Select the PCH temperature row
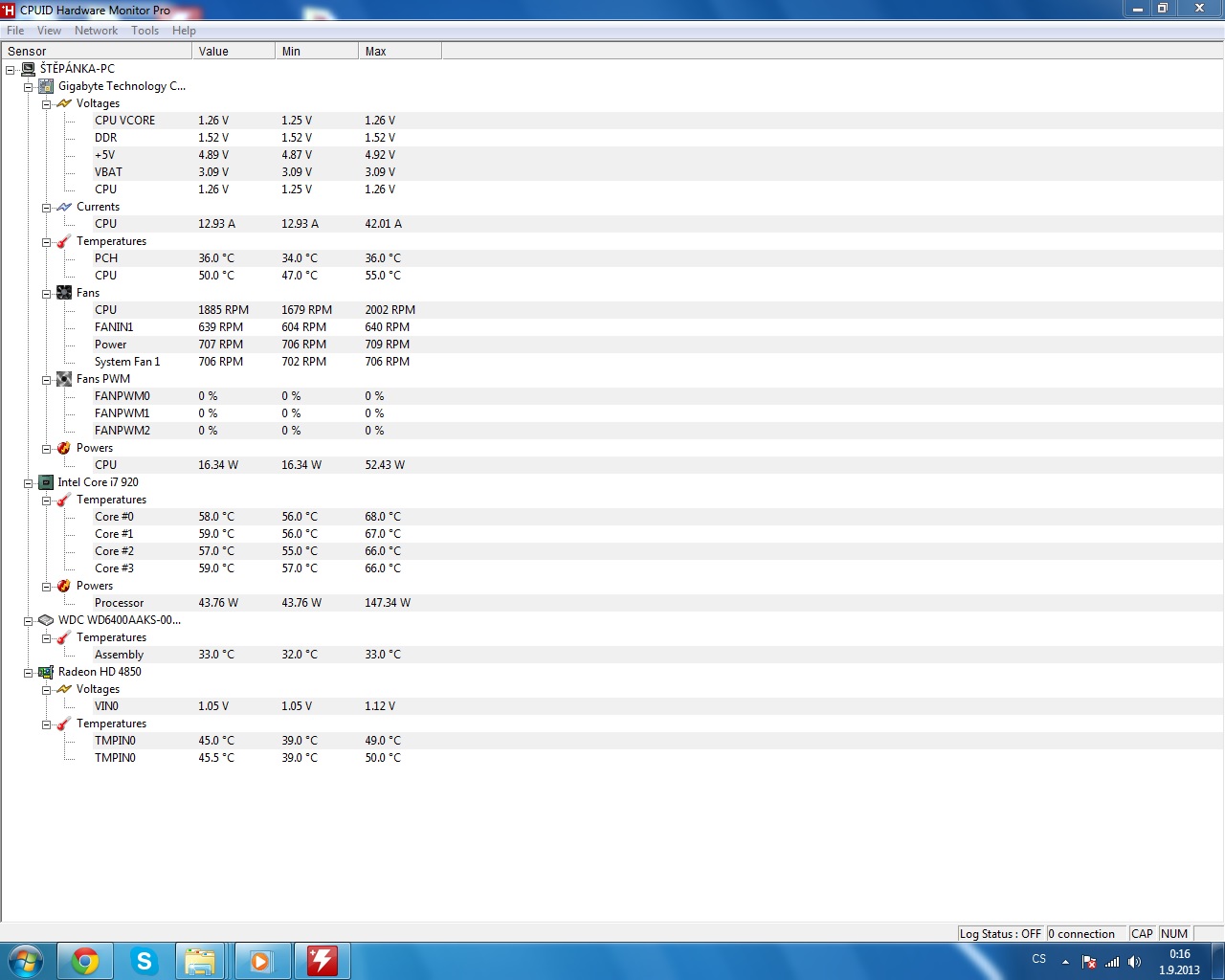This screenshot has height=980, width=1225. tap(612, 258)
